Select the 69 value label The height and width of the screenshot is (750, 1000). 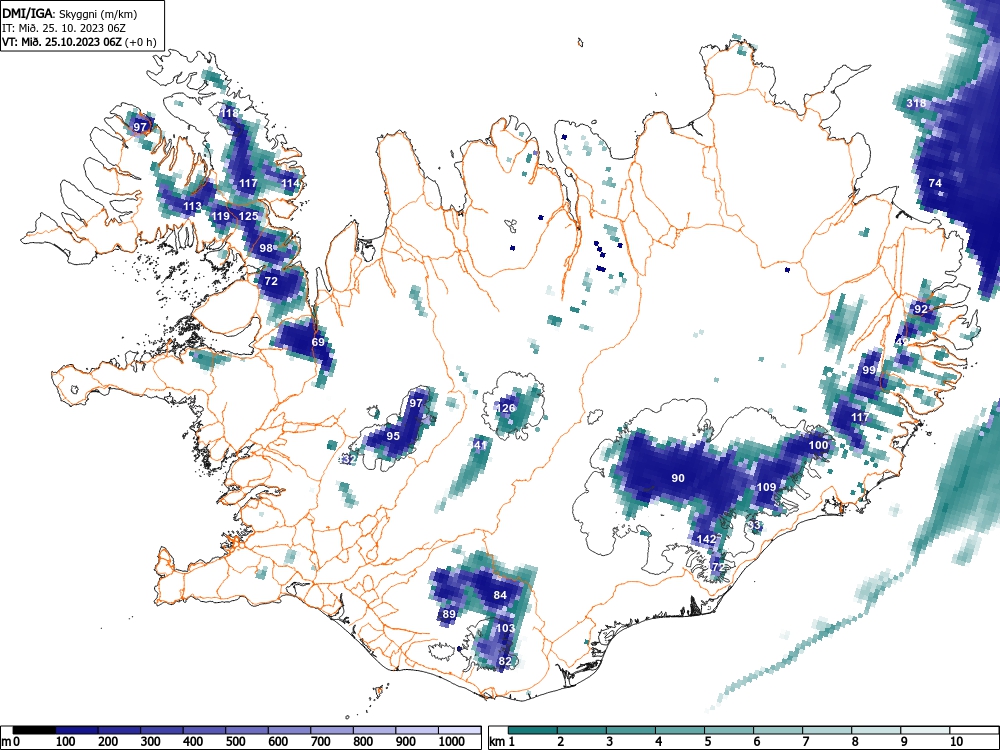tap(318, 342)
